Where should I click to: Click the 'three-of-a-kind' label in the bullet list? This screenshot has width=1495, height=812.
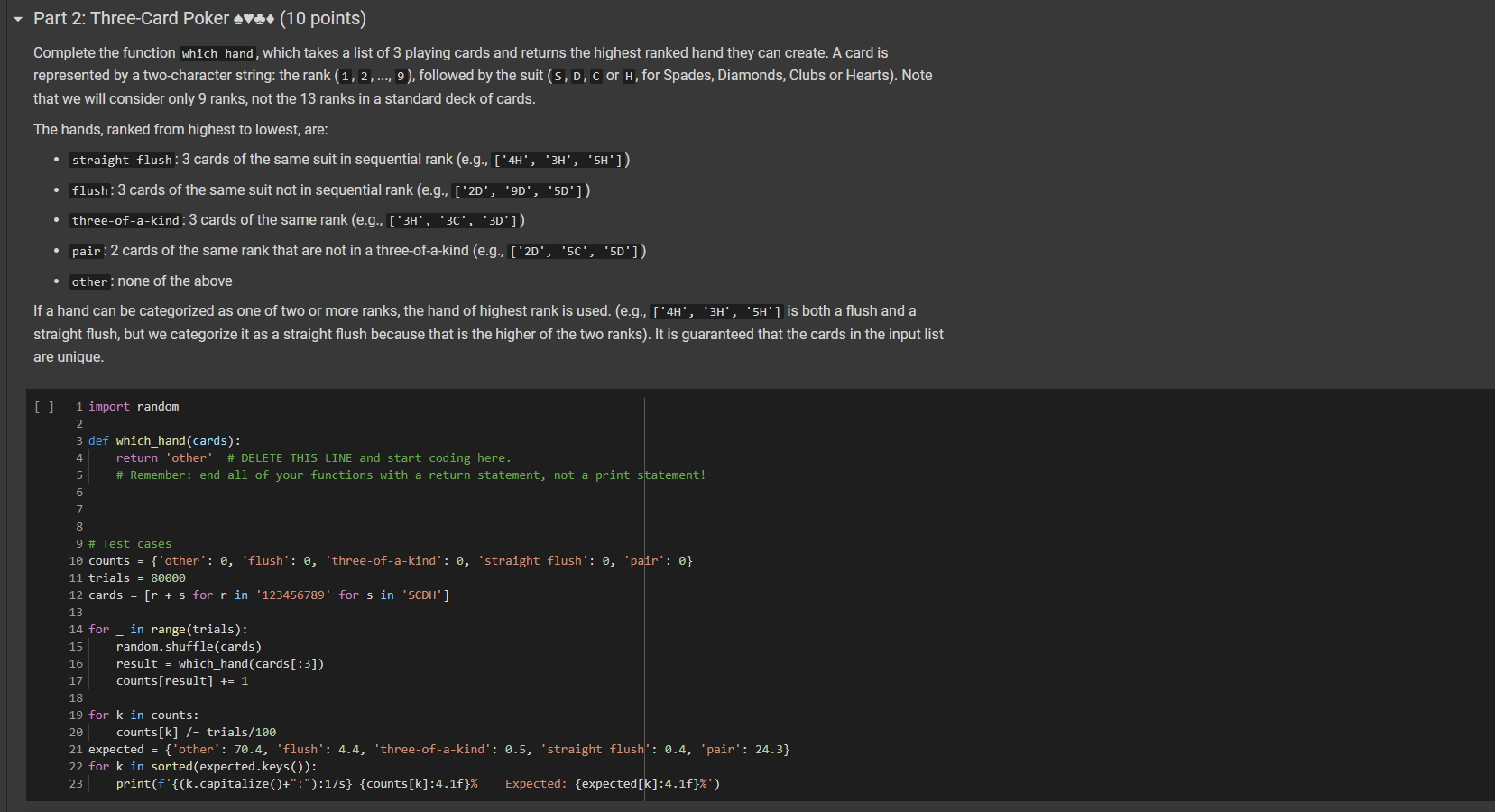125,220
